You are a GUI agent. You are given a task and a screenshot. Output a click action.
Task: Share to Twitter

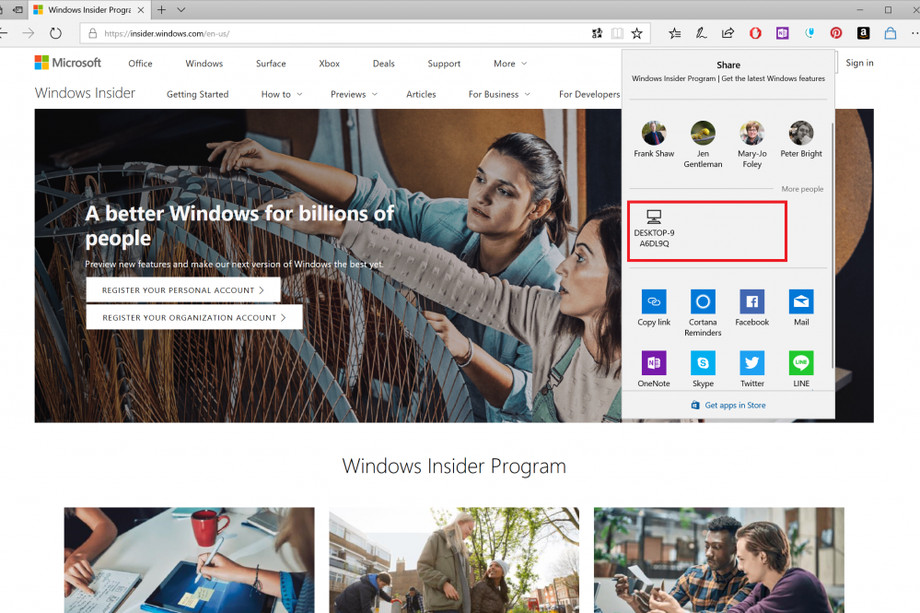(x=751, y=365)
